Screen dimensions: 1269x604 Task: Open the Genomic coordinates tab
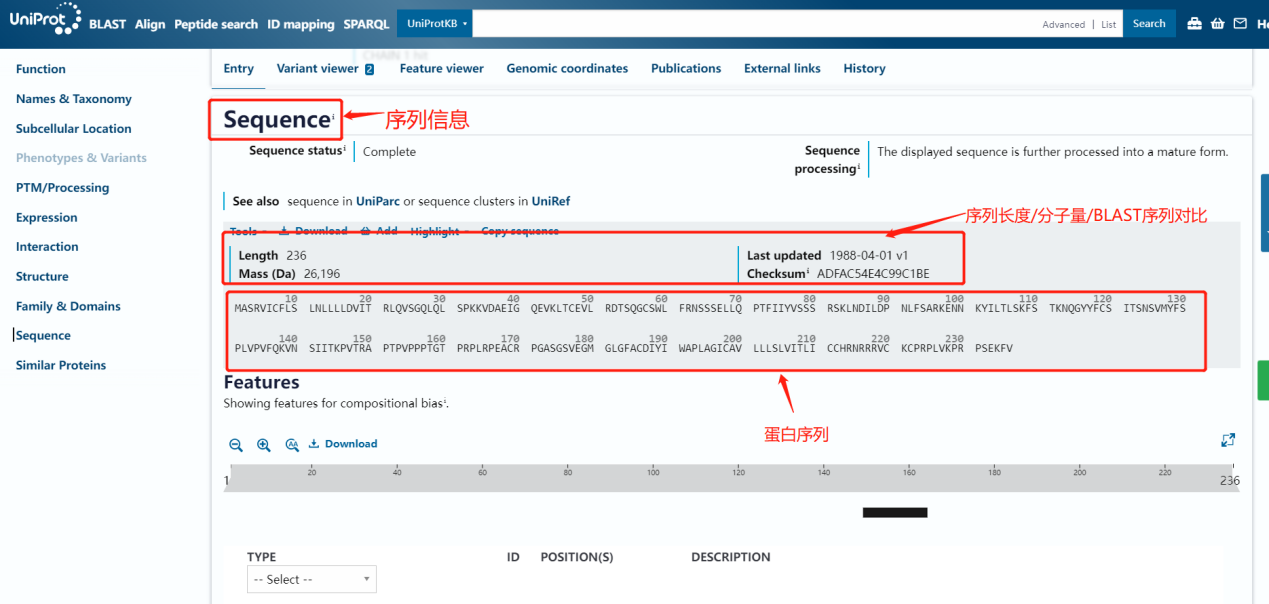click(x=567, y=69)
